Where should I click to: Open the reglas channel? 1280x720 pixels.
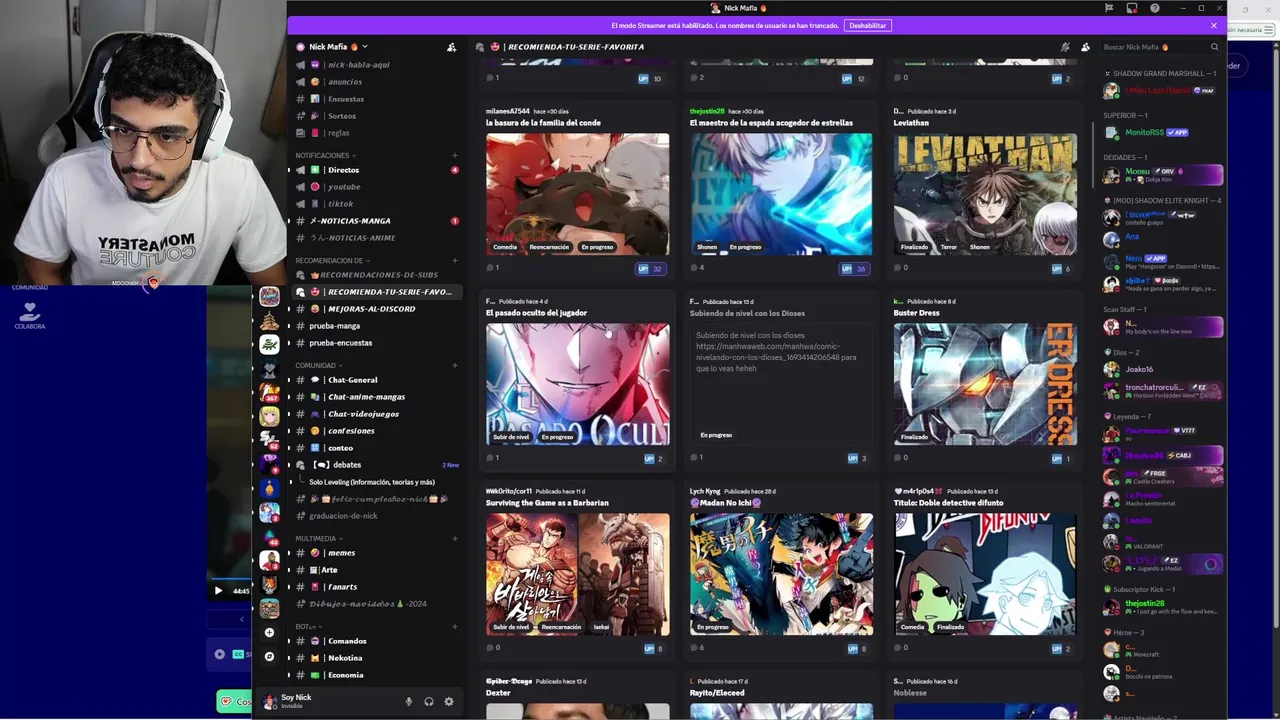click(x=375, y=133)
